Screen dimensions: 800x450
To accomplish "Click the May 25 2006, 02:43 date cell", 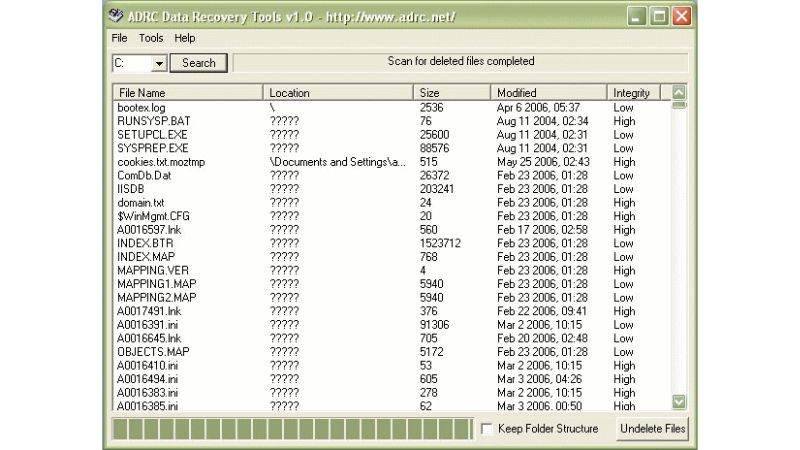I will click(x=543, y=162).
